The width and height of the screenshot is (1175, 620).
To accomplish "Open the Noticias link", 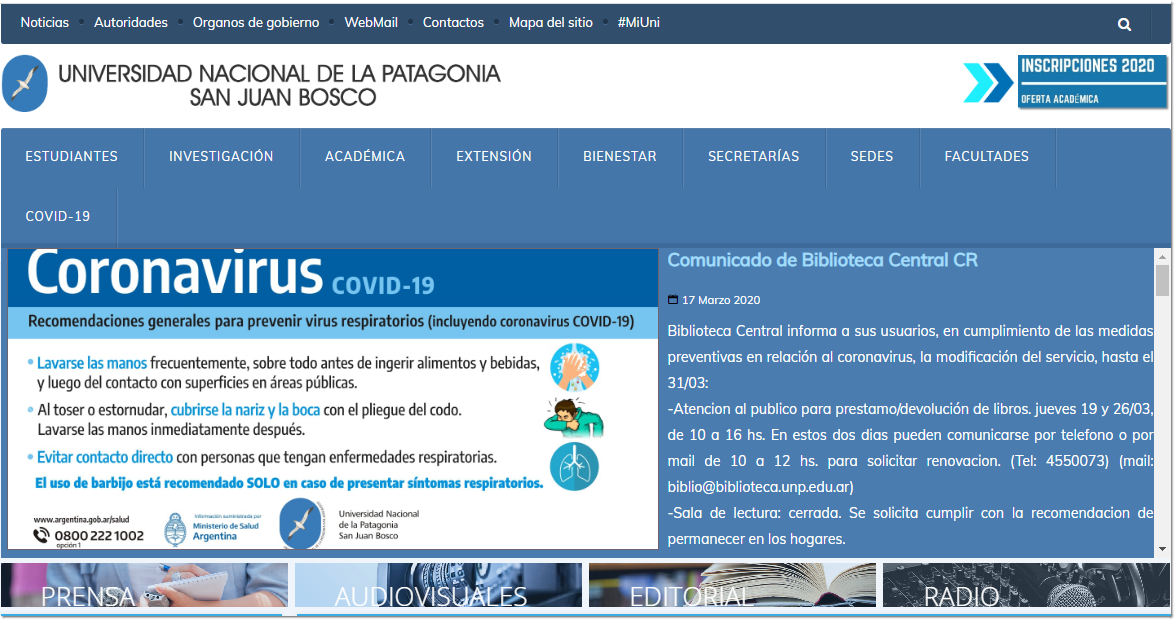I will (45, 22).
